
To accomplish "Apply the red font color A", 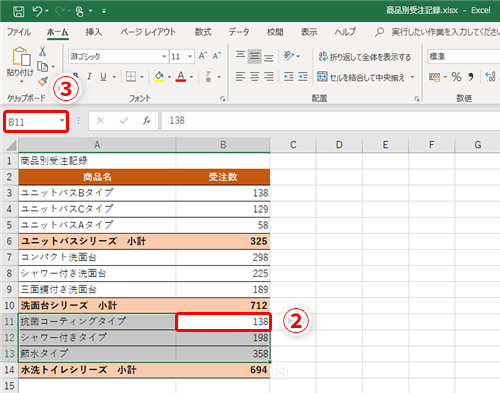I will tap(181, 77).
